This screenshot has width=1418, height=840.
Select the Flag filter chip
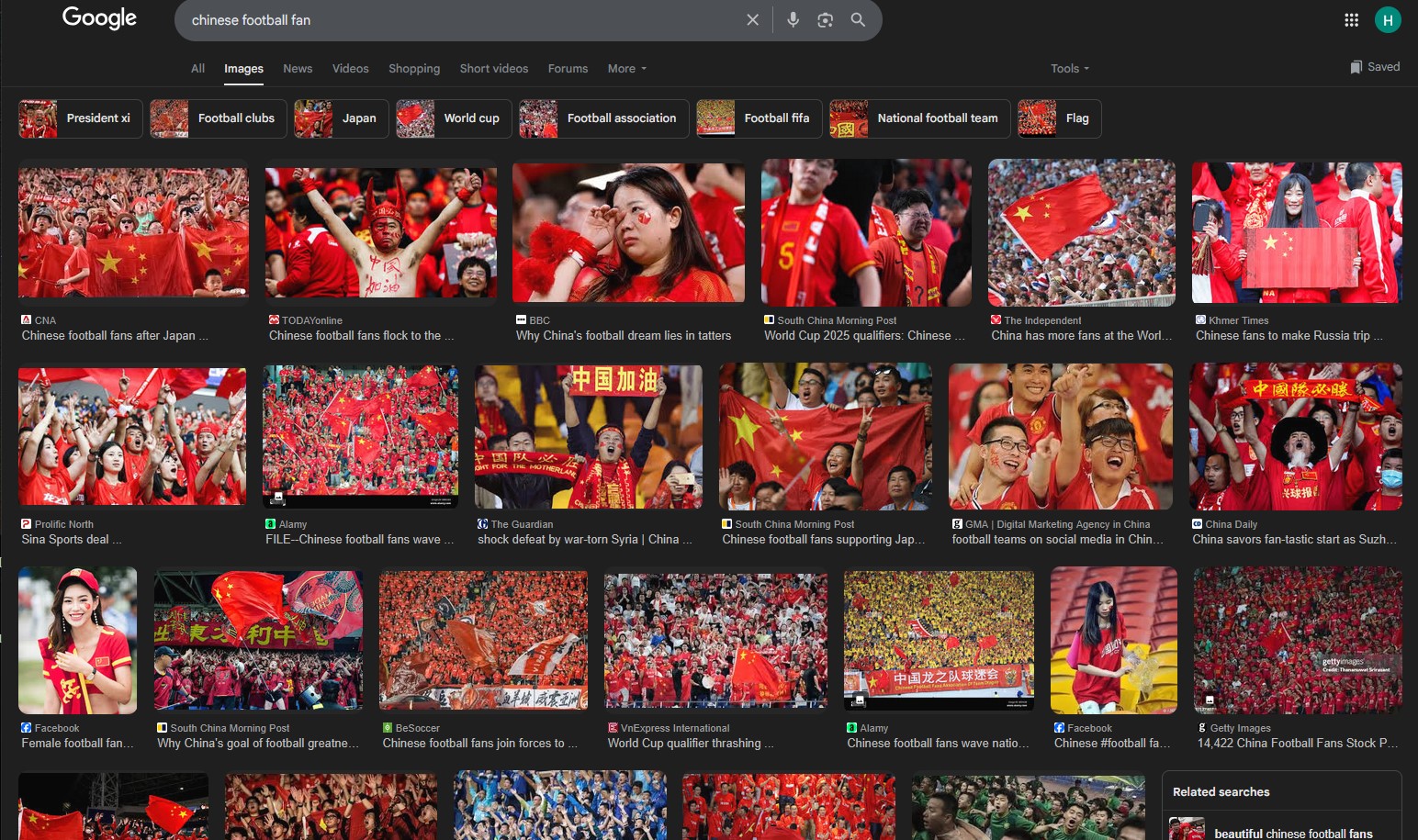[1059, 118]
